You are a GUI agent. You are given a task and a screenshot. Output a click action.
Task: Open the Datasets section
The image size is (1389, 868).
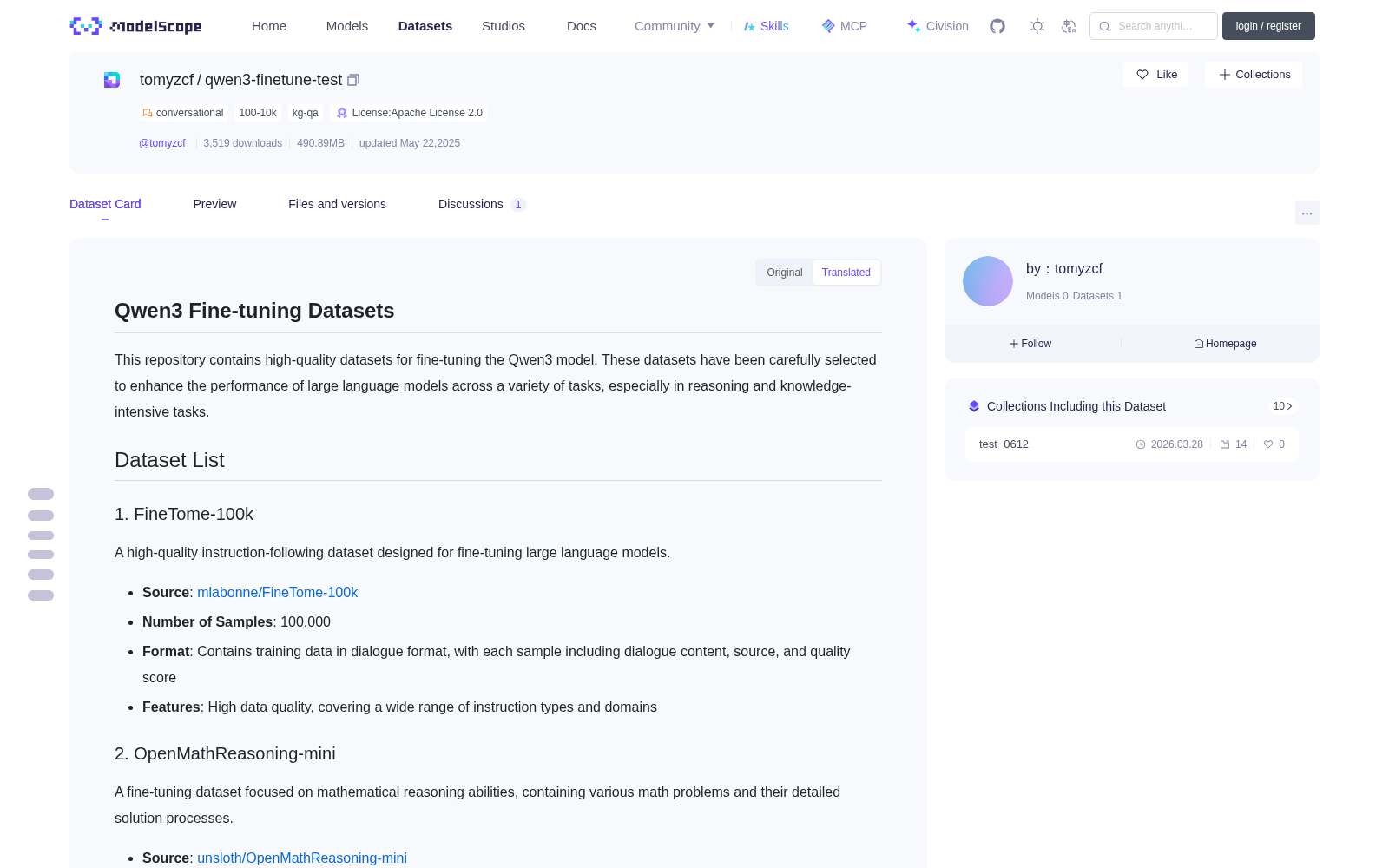click(425, 26)
